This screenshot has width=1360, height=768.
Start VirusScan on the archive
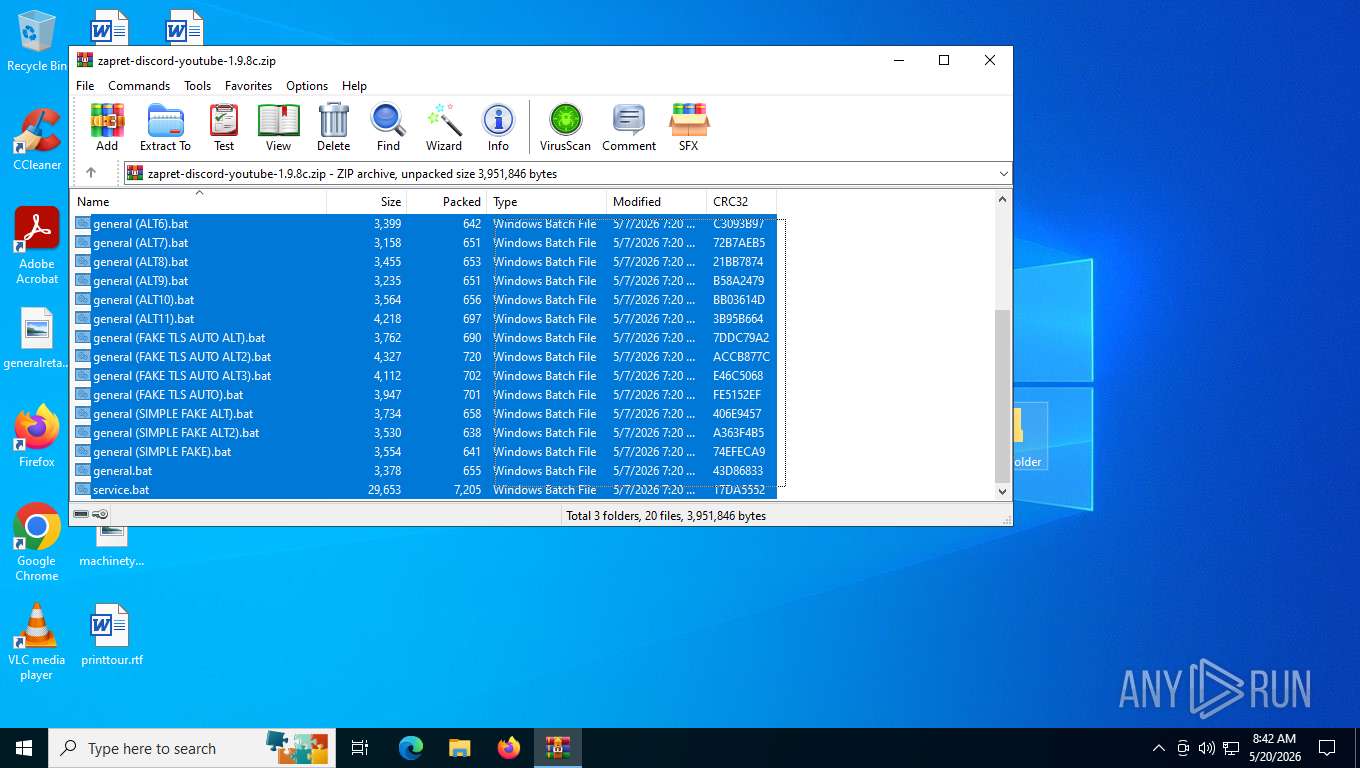565,127
